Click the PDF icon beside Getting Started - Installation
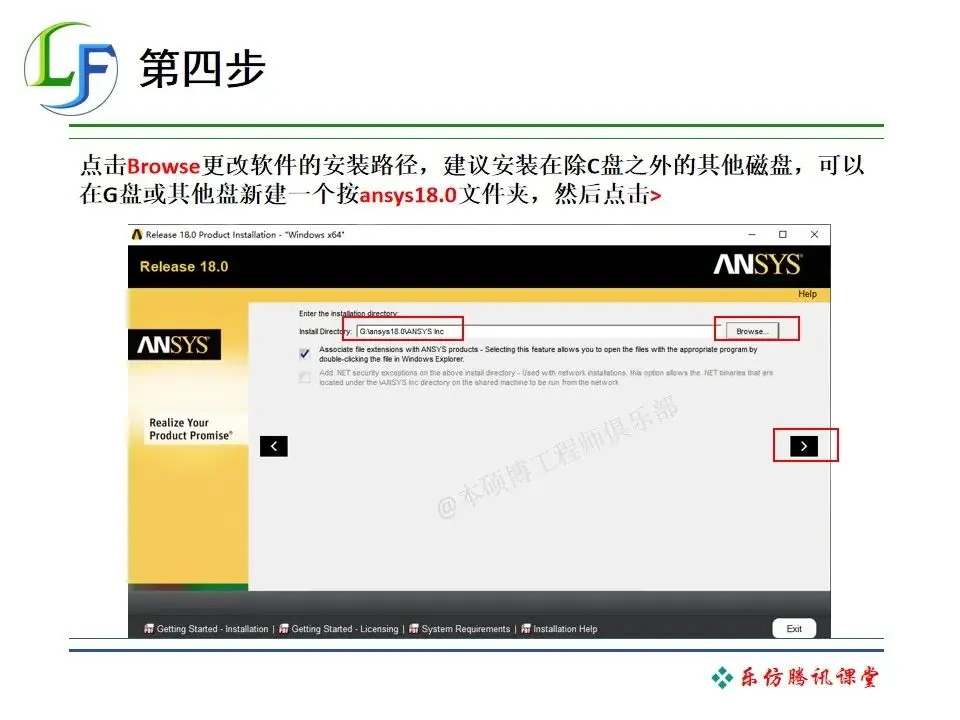Viewport: 960px width, 720px height. click(149, 629)
